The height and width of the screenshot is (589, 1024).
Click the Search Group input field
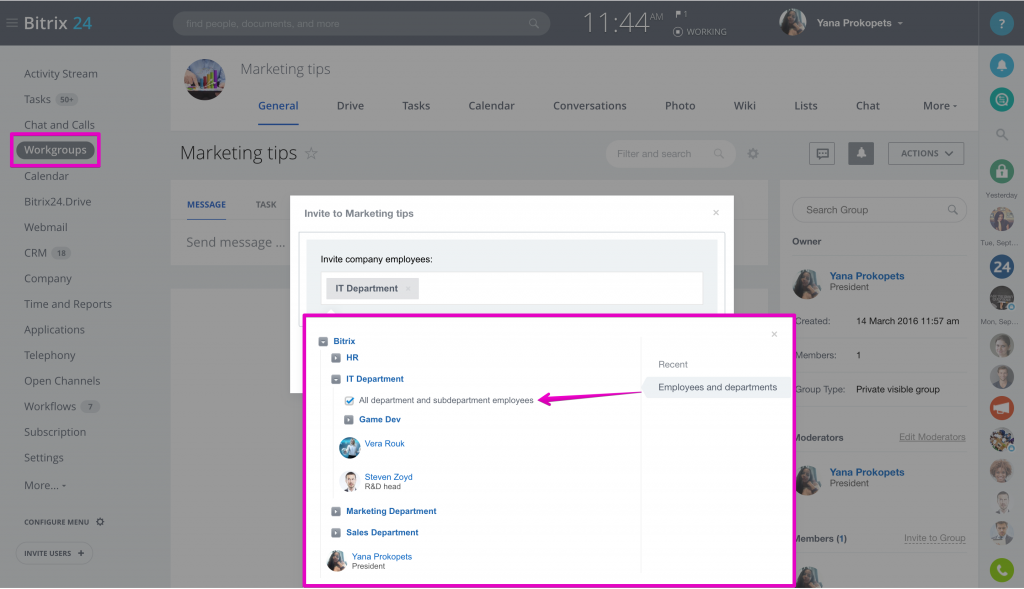point(879,210)
